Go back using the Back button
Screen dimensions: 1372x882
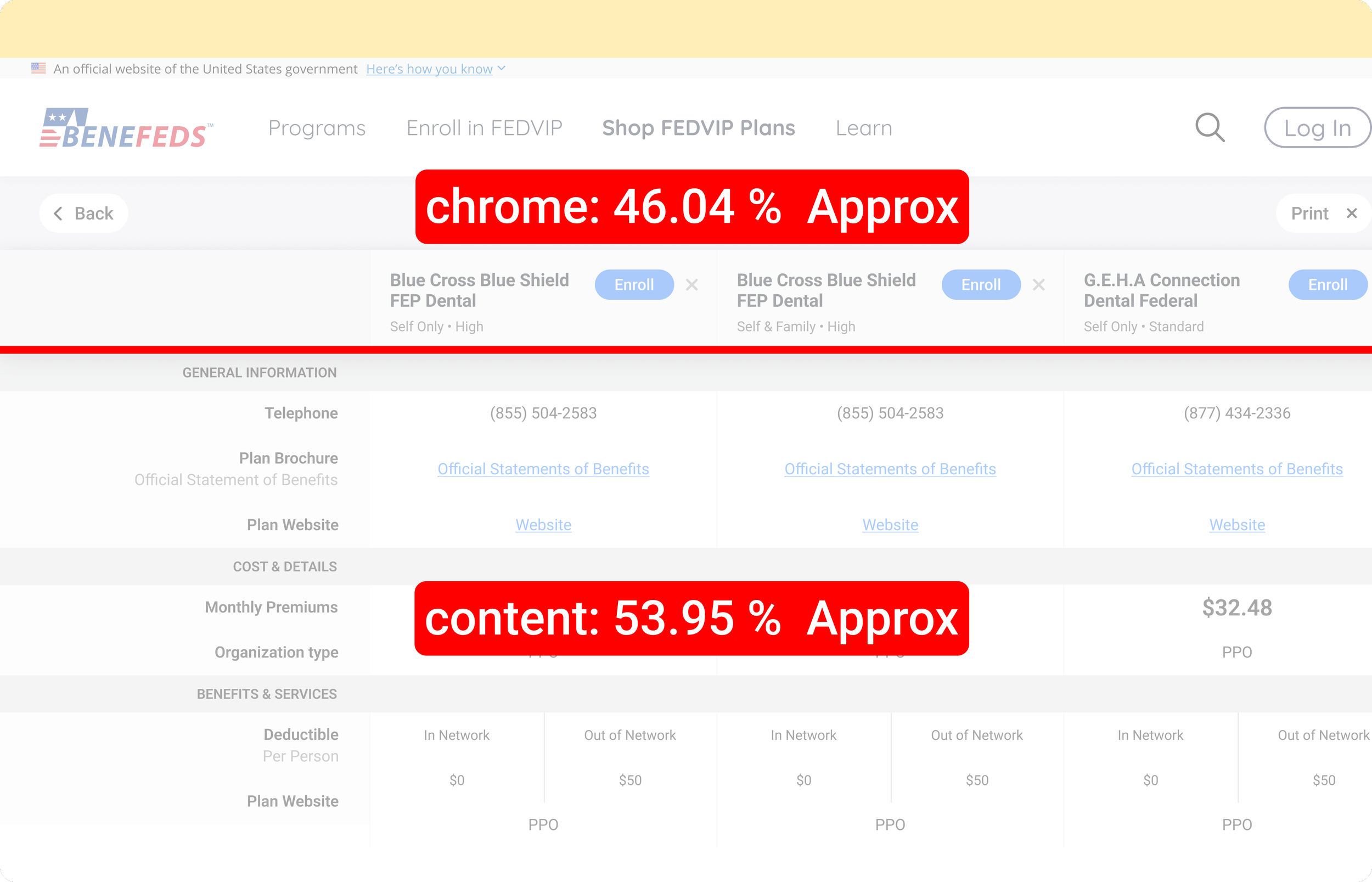pos(83,213)
